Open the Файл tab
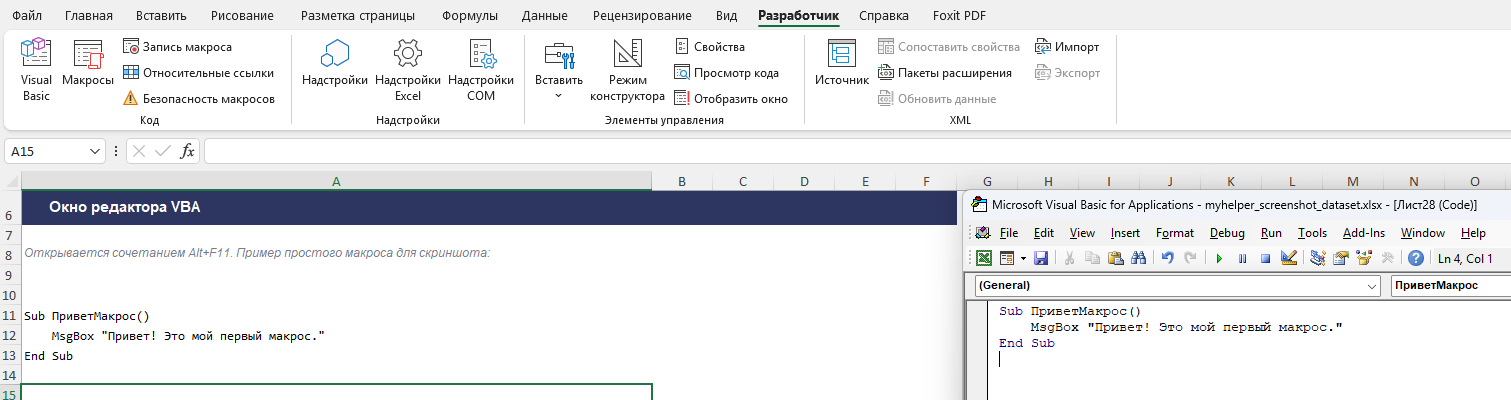Image resolution: width=1511 pixels, height=400 pixels. 27,16
